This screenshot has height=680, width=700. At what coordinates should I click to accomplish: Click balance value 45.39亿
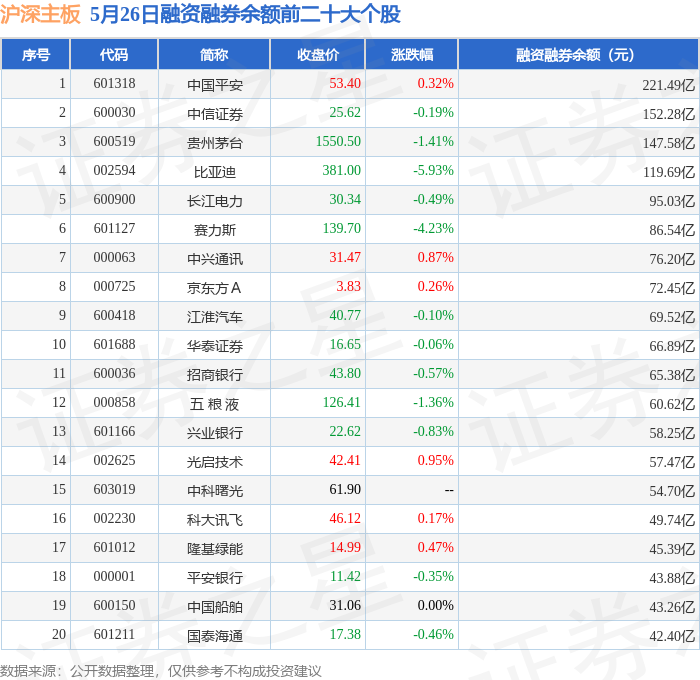(x=672, y=549)
